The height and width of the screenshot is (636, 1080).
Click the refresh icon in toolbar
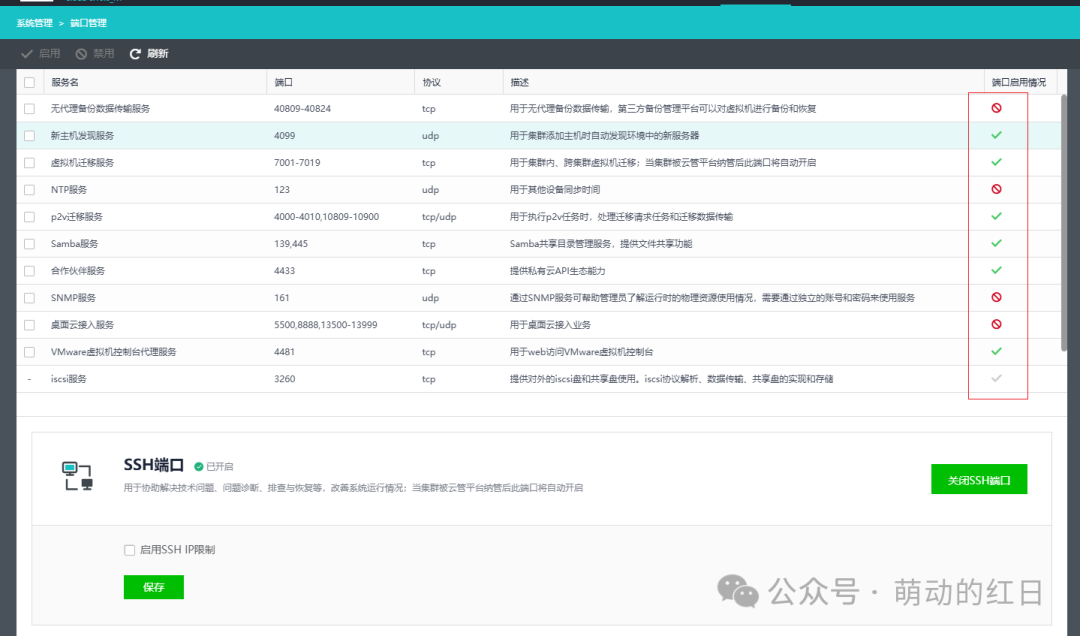click(x=135, y=54)
